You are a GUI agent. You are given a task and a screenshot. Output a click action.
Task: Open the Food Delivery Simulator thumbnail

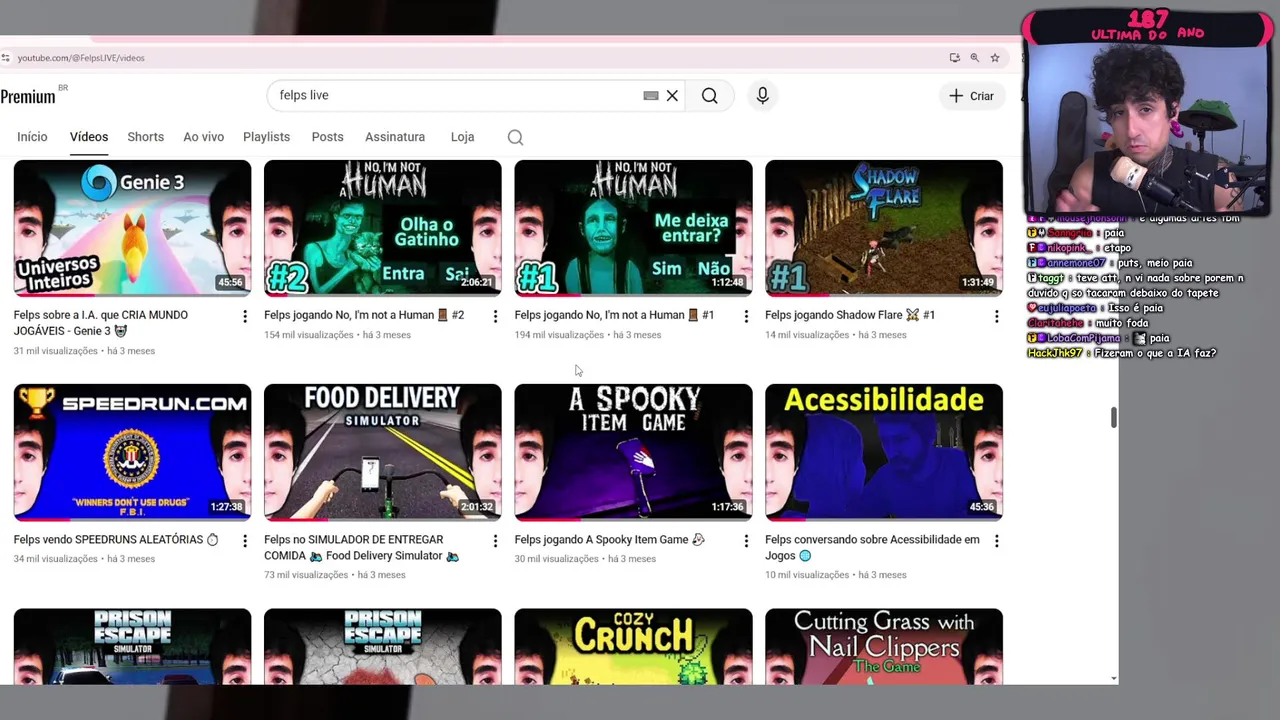click(x=383, y=452)
